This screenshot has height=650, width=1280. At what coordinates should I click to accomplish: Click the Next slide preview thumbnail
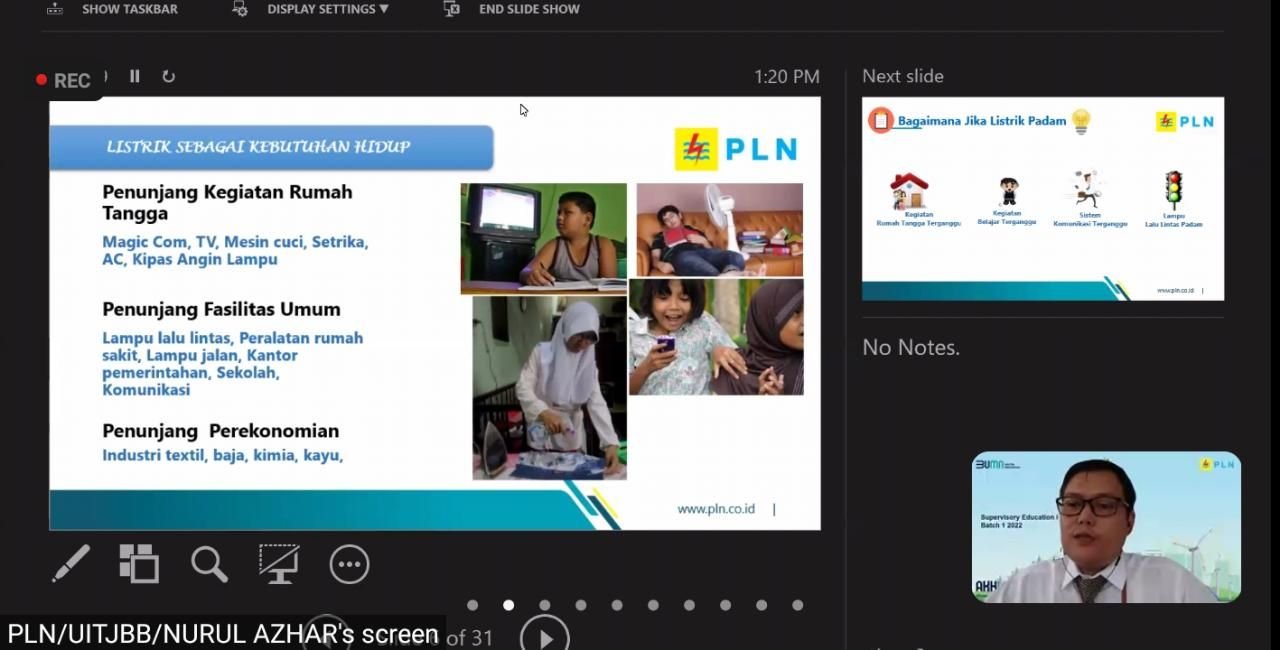(1042, 198)
